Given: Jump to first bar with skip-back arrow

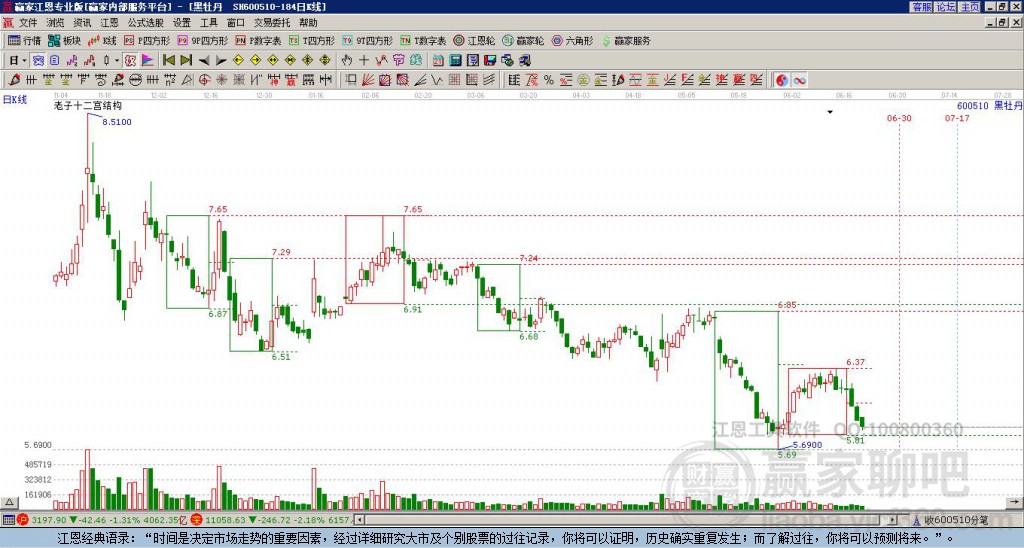Looking at the screenshot, I should tap(168, 61).
